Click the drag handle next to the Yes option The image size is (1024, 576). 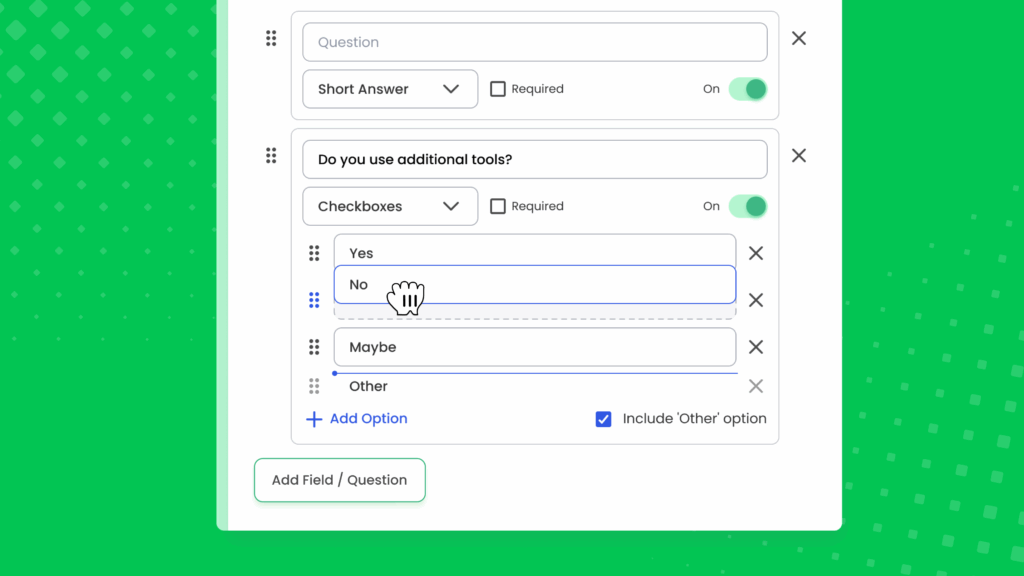[x=315, y=253]
